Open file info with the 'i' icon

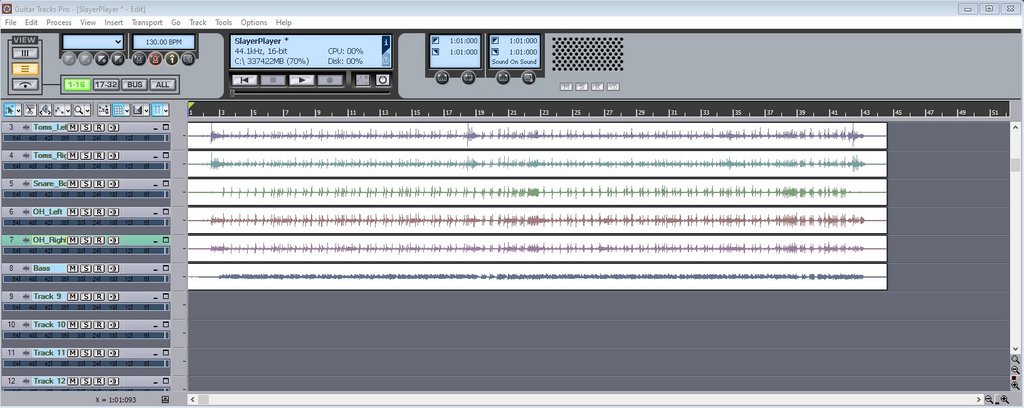click(386, 43)
